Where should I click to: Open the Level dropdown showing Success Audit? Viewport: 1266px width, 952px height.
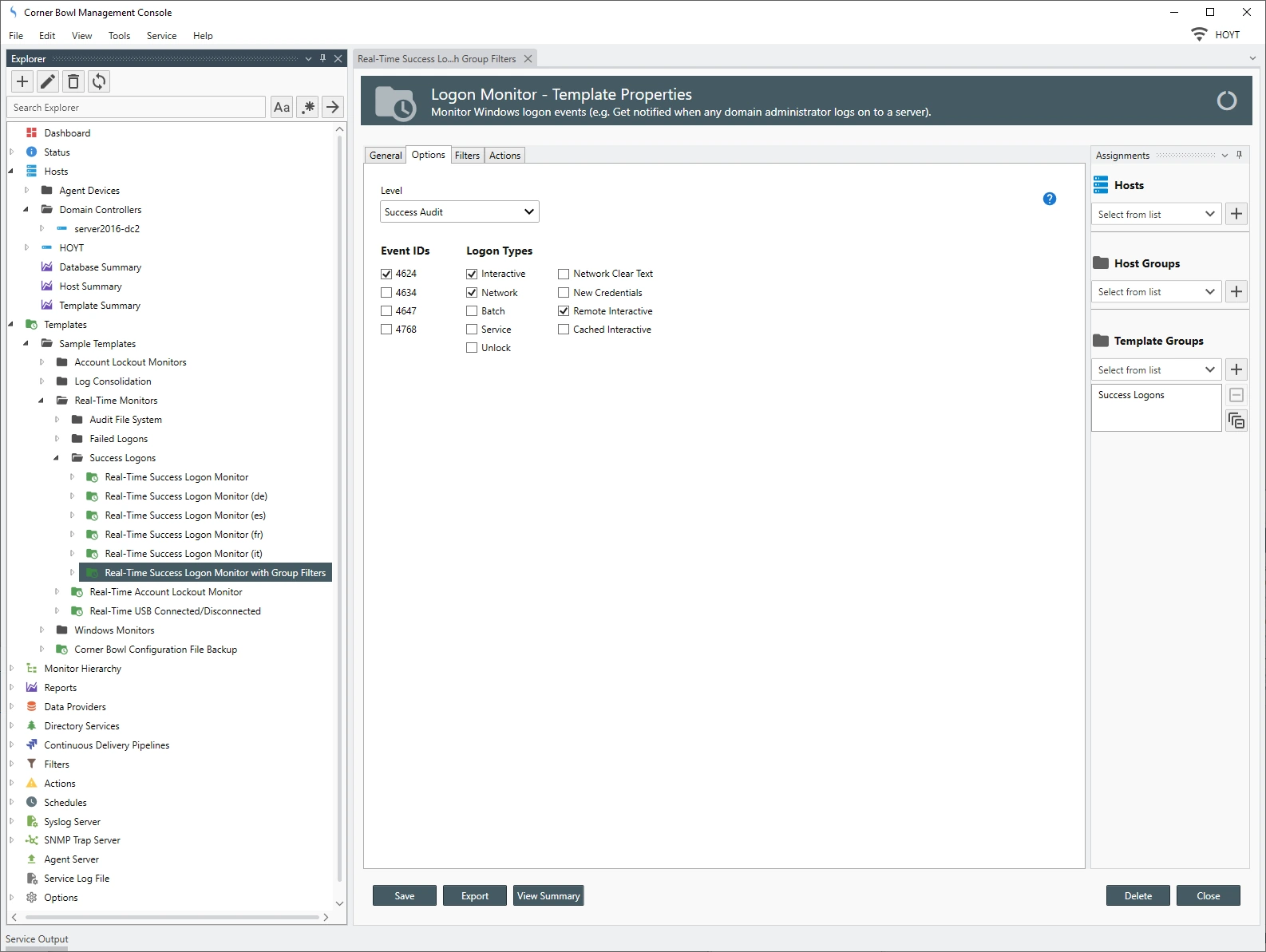pyautogui.click(x=460, y=212)
